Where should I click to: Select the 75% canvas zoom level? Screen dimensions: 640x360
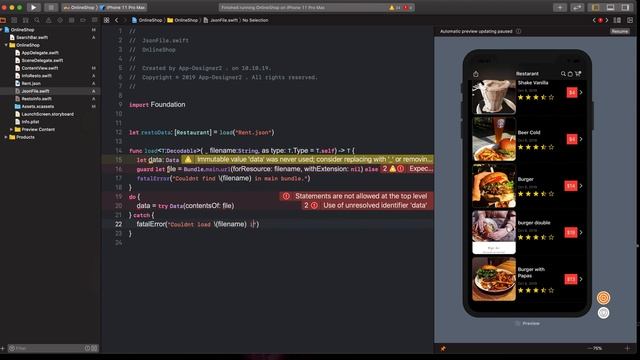coord(598,348)
